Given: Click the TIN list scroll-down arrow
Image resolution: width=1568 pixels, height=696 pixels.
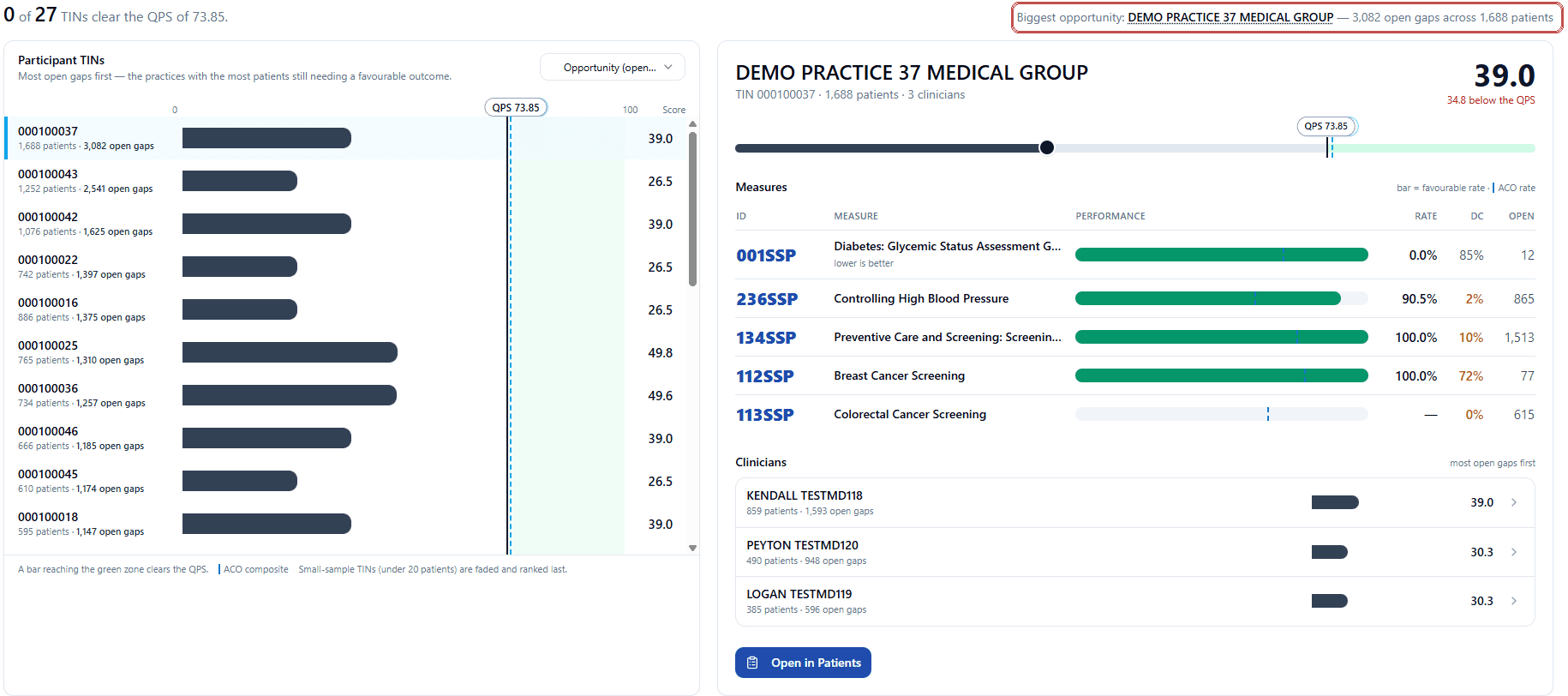Looking at the screenshot, I should [692, 549].
